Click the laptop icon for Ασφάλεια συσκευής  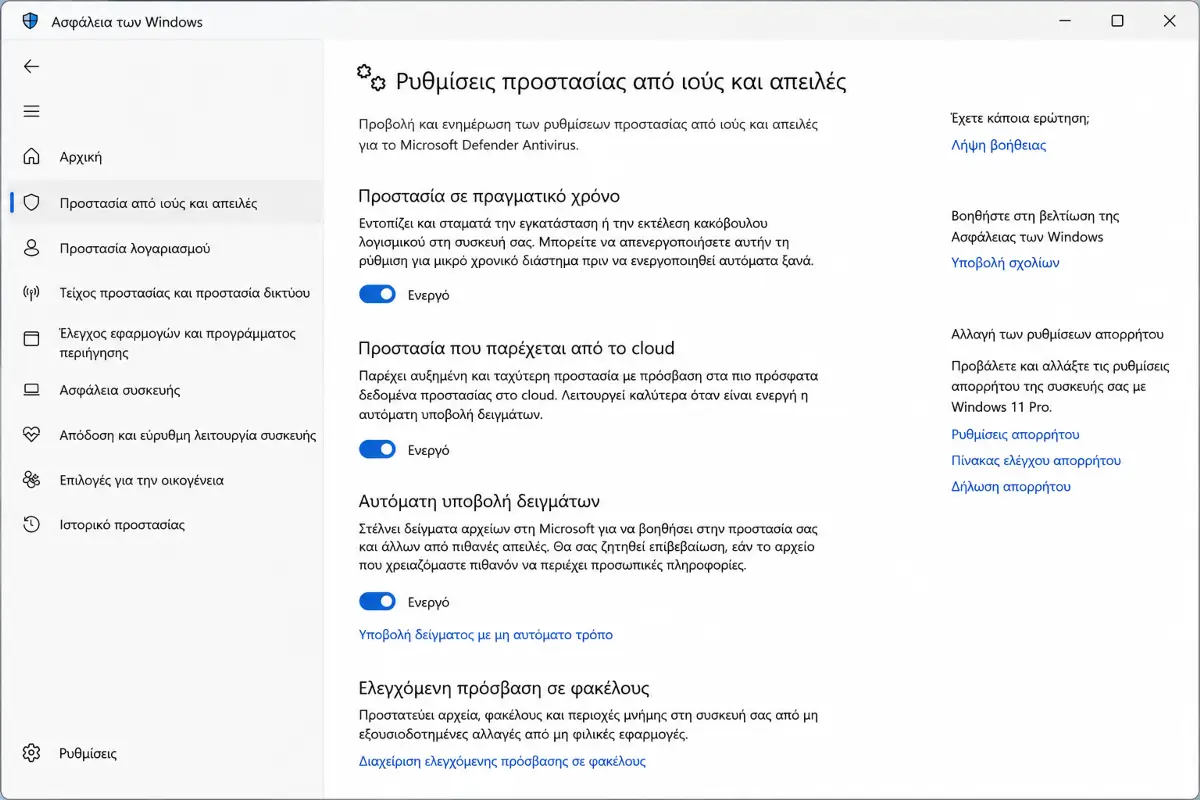point(32,390)
